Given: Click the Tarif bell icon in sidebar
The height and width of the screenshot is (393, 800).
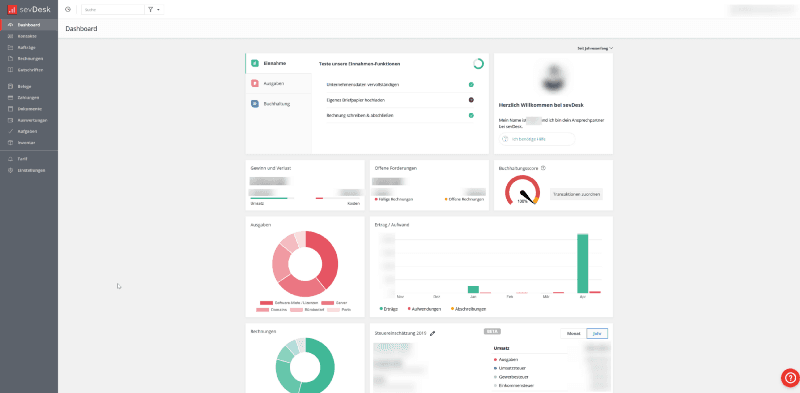Looking at the screenshot, I should [11, 159].
